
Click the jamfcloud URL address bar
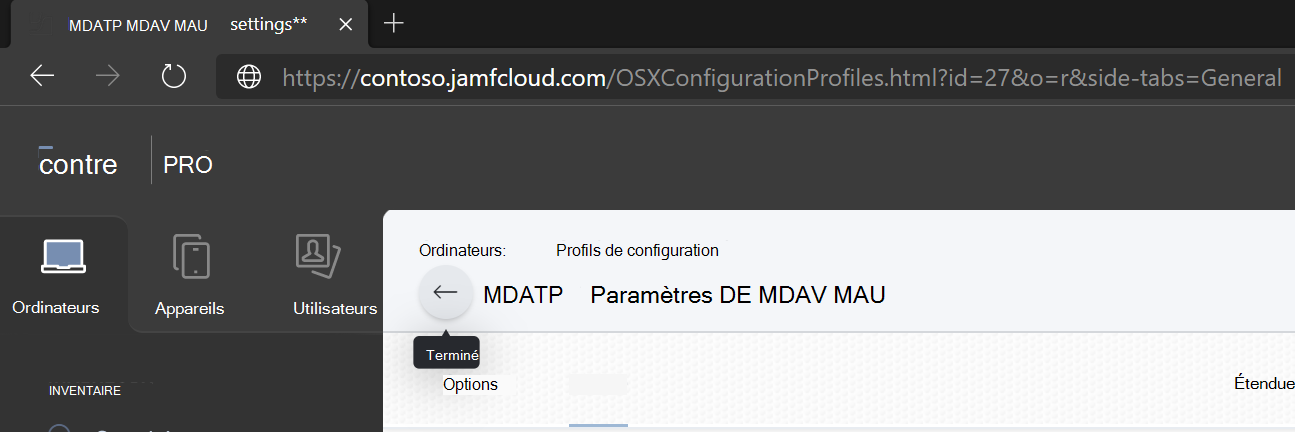[755, 77]
